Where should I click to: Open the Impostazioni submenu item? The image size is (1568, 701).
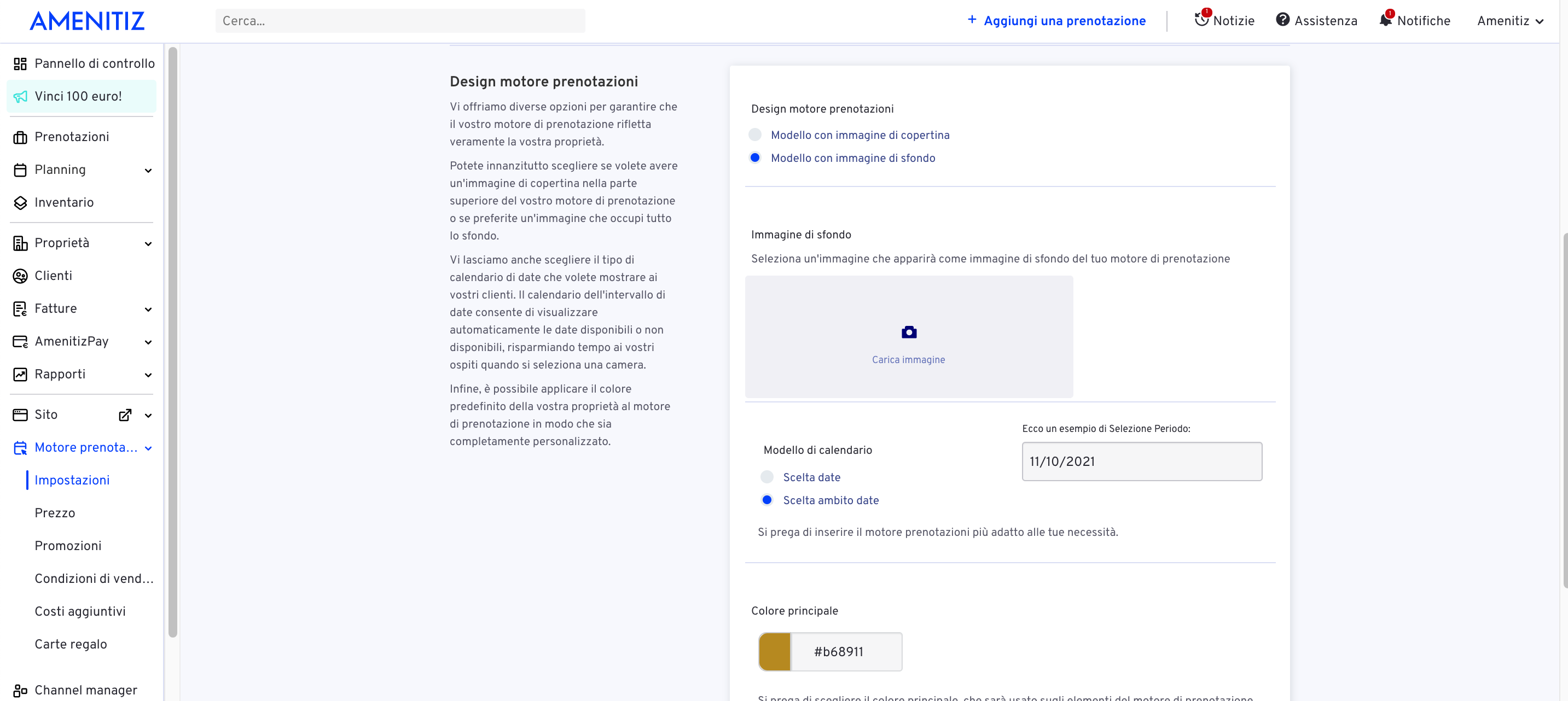[72, 480]
